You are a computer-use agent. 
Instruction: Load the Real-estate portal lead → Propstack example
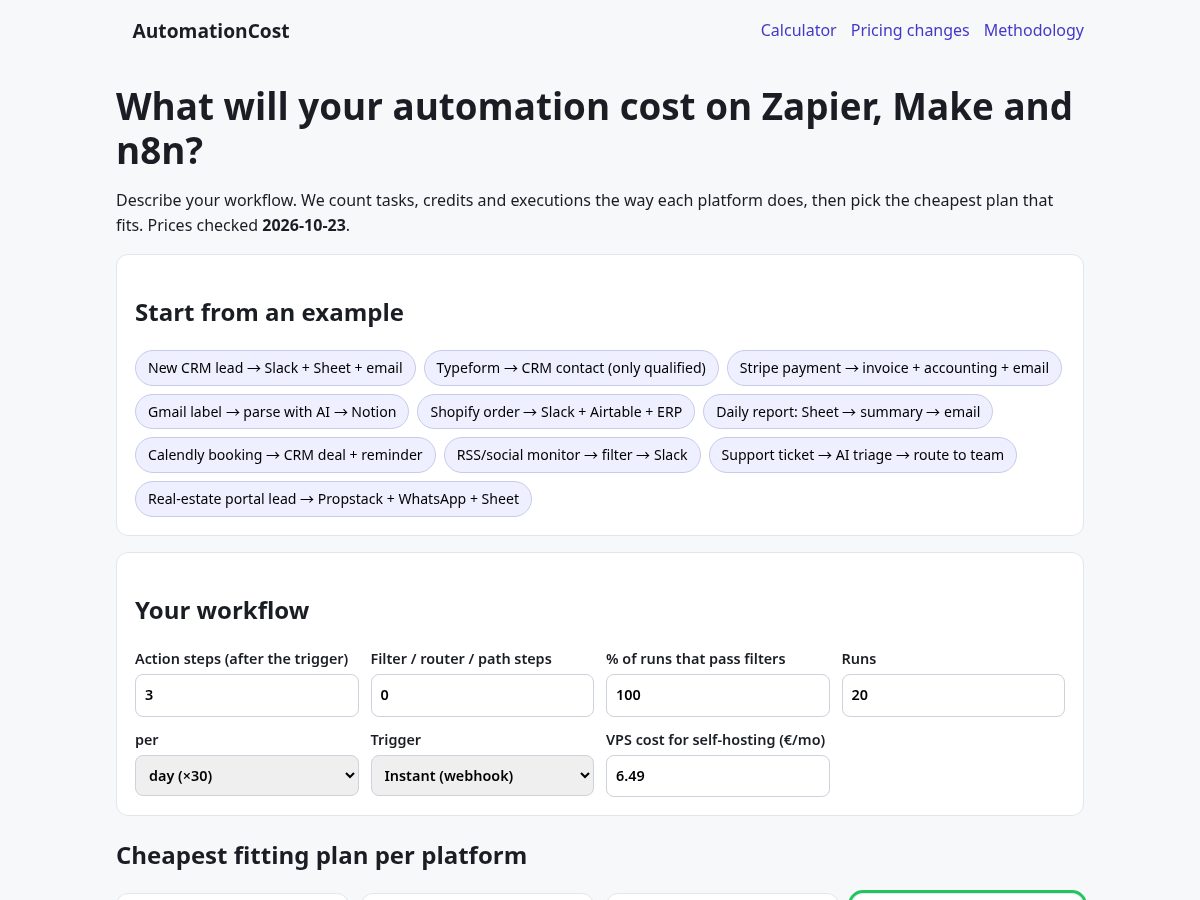click(333, 499)
